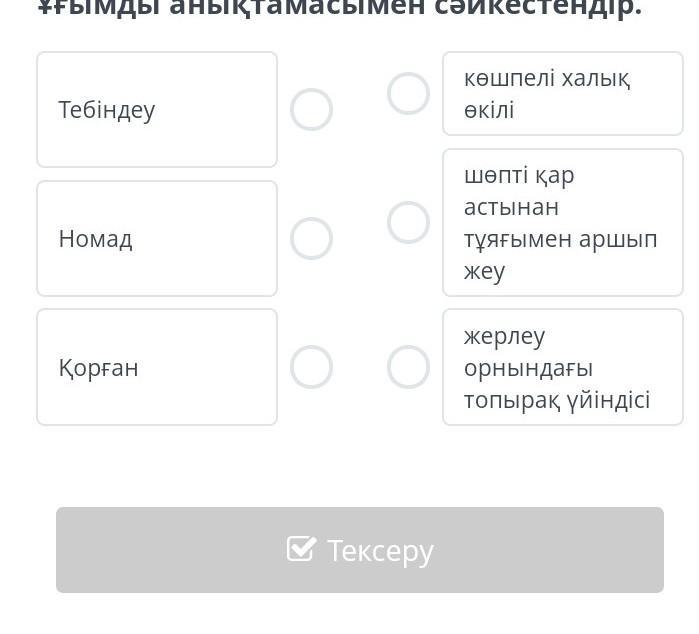Choose the 'шөпті қар астынан тұяғымен аршып жеу' card

coord(562,222)
